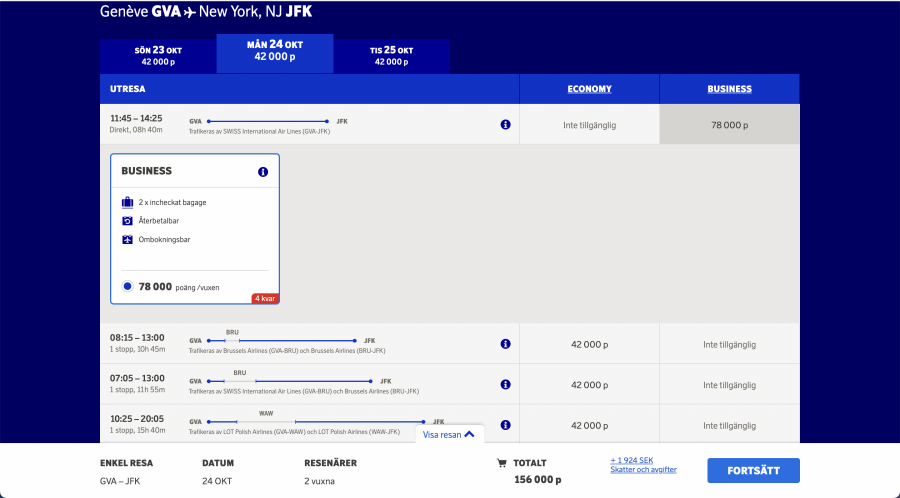Select 78 000 p Business fare cell
The width and height of the screenshot is (900, 498).
729,125
